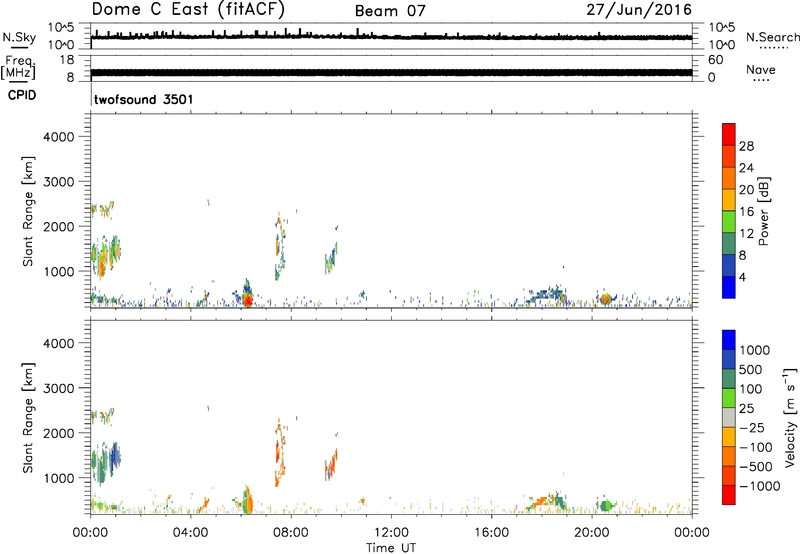Click the "twofsound 3501" control program text
Image resolution: width=800 pixels, height=554 pixels.
tap(143, 99)
